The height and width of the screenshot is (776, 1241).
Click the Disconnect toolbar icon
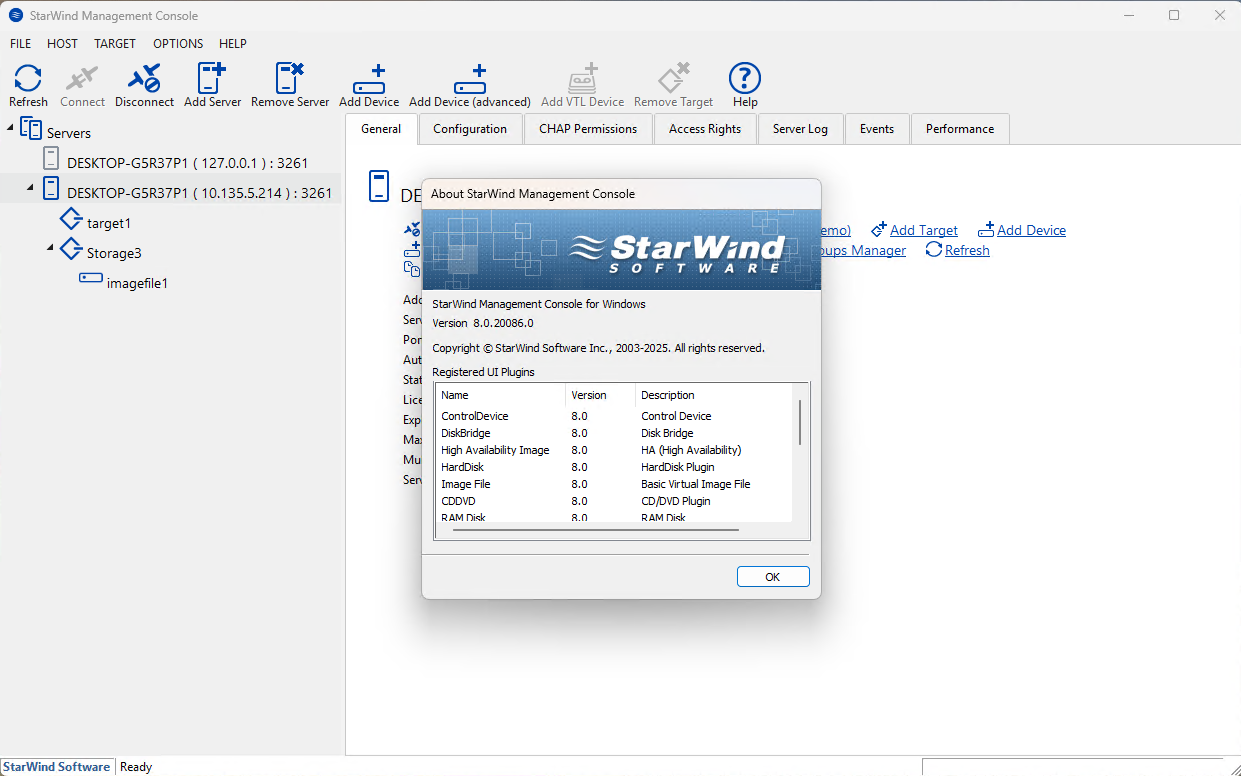click(x=144, y=78)
